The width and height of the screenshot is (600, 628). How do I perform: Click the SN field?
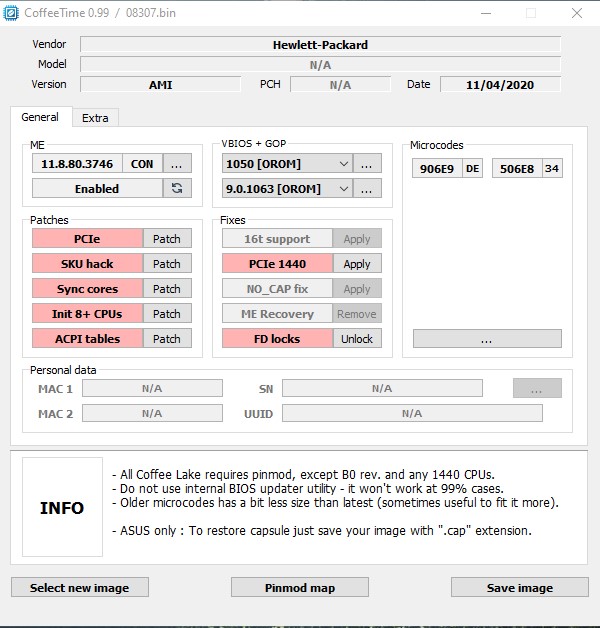382,388
